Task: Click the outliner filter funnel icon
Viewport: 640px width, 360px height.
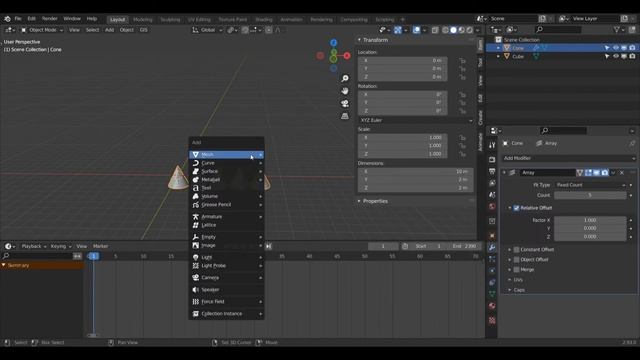Action: coord(618,29)
